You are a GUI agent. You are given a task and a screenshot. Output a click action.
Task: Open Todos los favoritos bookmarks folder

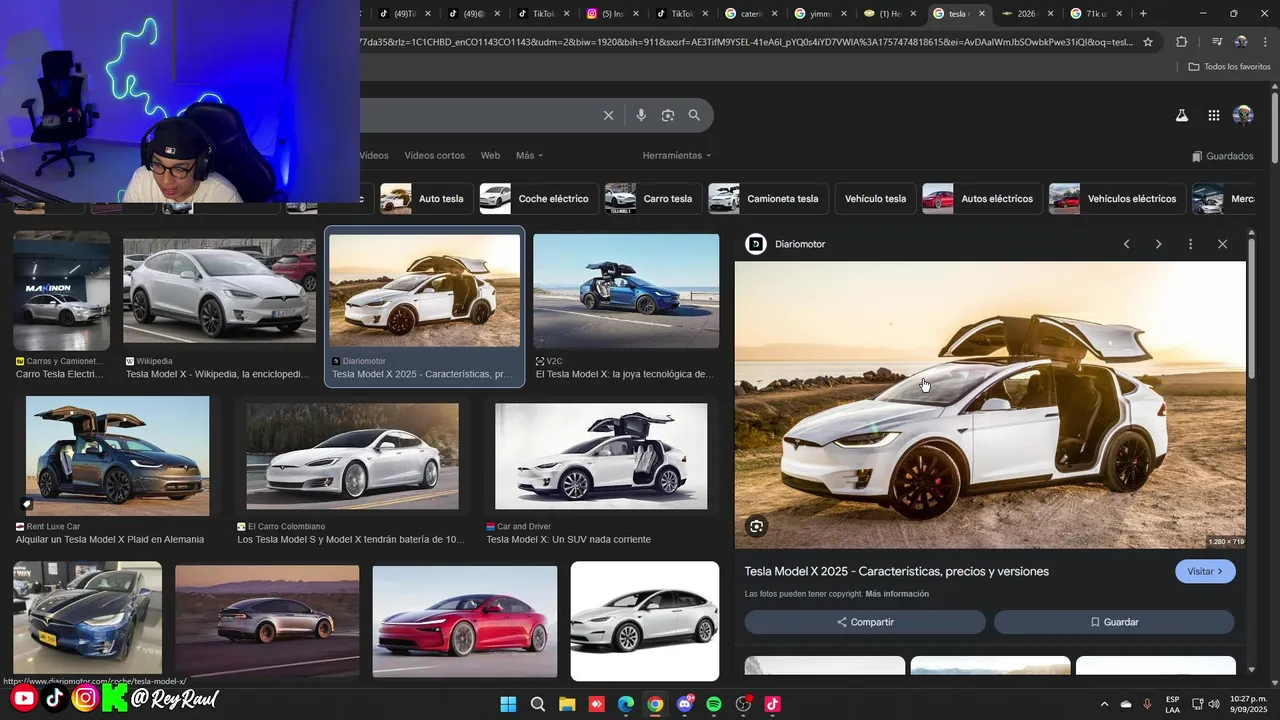[1229, 67]
